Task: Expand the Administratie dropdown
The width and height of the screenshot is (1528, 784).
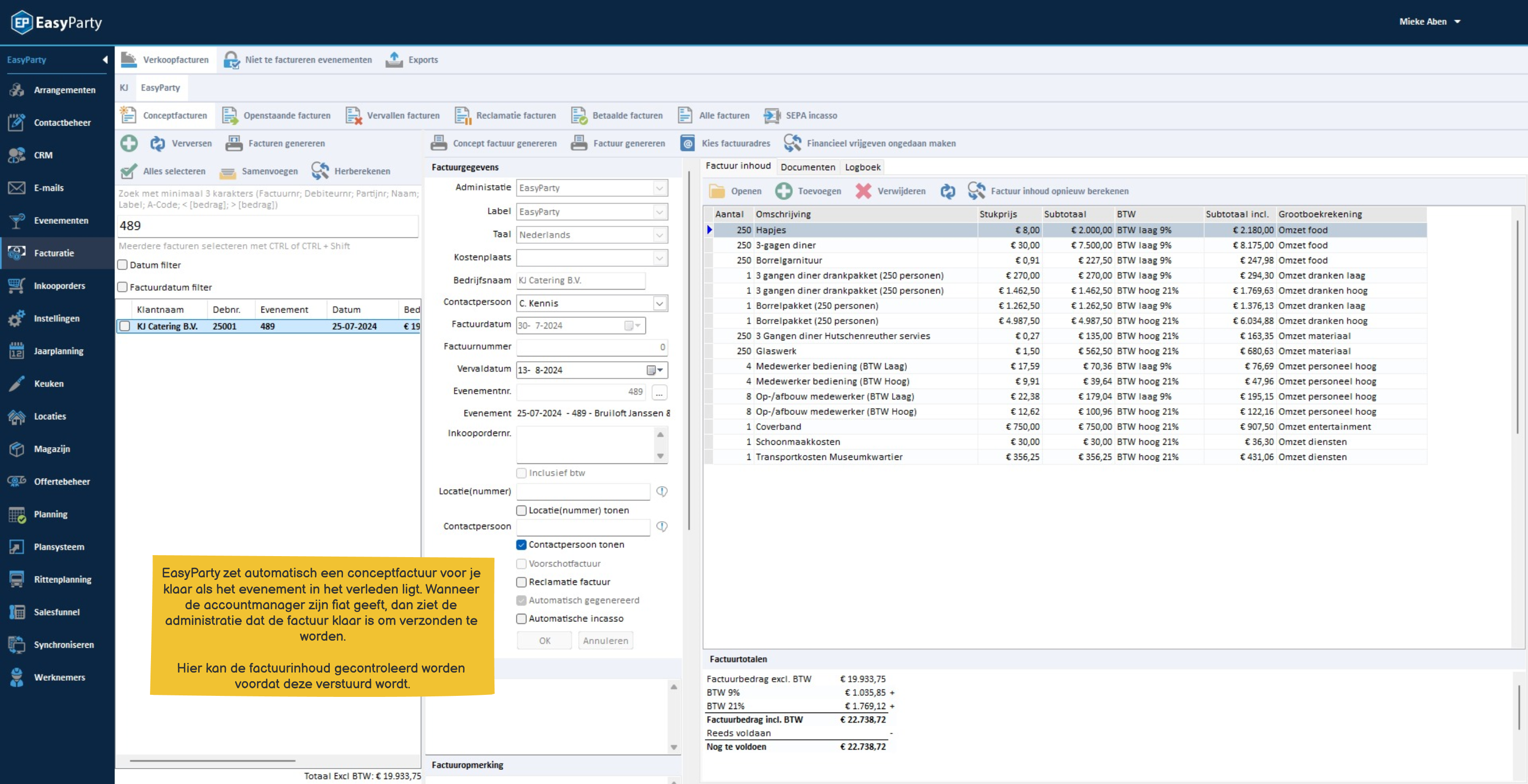Action: point(660,188)
